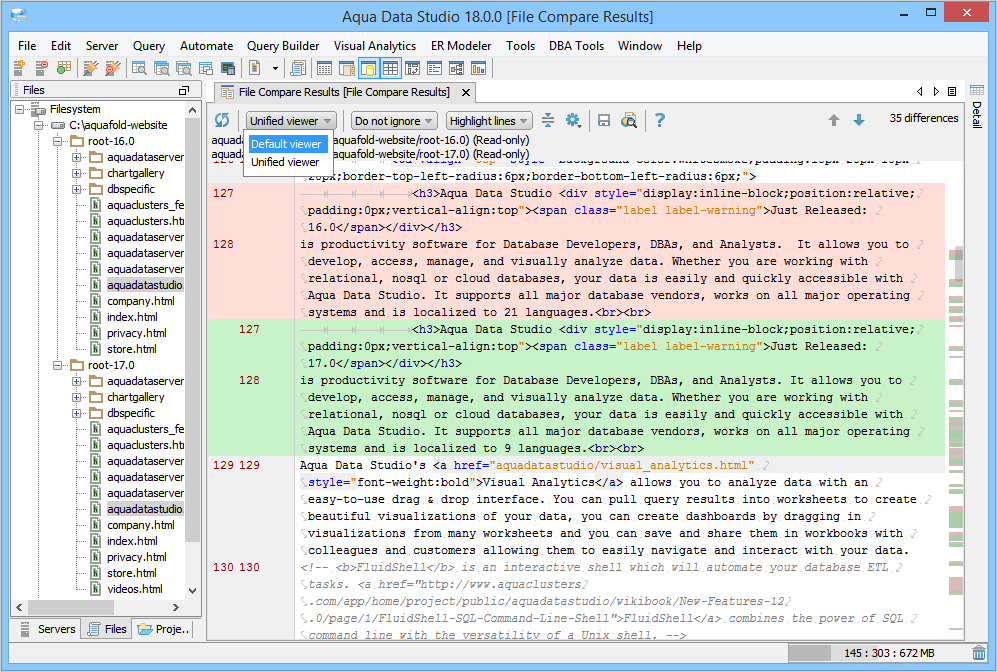Jump to previous difference with the up arrow

click(x=833, y=119)
